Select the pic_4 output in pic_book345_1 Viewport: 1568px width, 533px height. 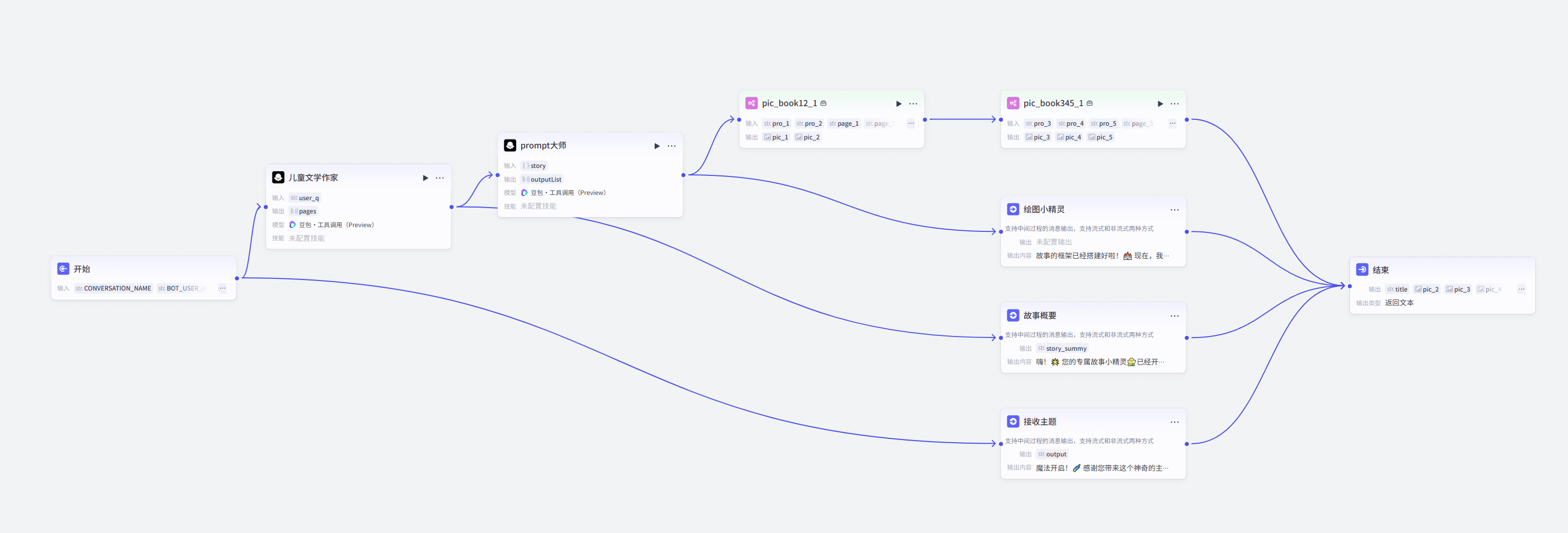pos(1070,137)
